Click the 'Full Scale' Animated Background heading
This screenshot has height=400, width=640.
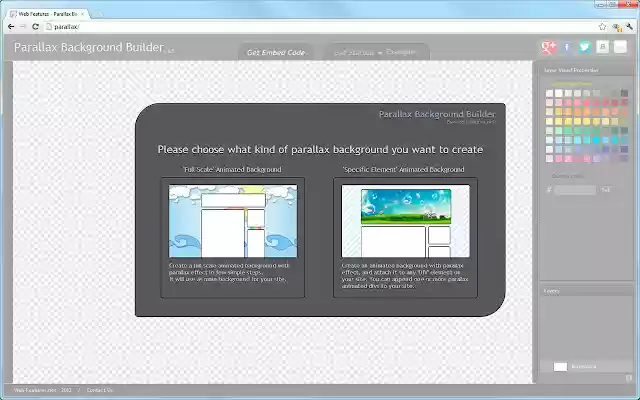click(x=232, y=169)
